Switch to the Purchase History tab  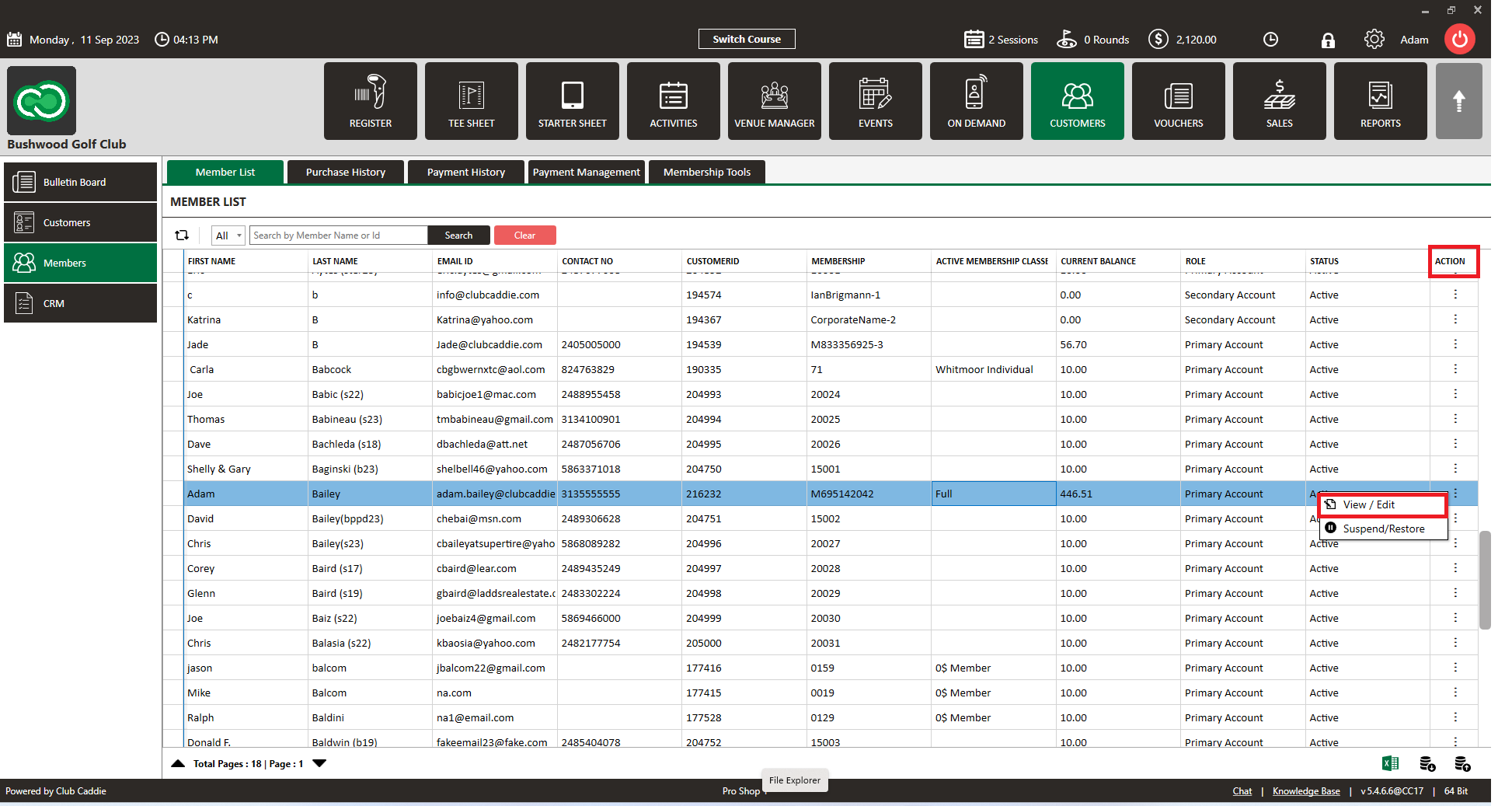click(346, 172)
